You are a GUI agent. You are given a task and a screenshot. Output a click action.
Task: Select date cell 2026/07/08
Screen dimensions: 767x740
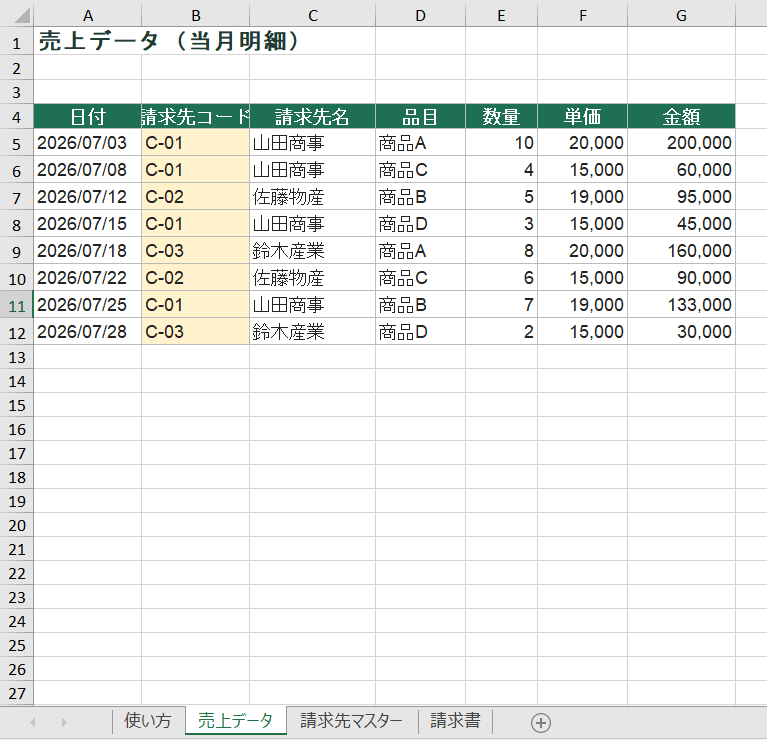(88, 170)
